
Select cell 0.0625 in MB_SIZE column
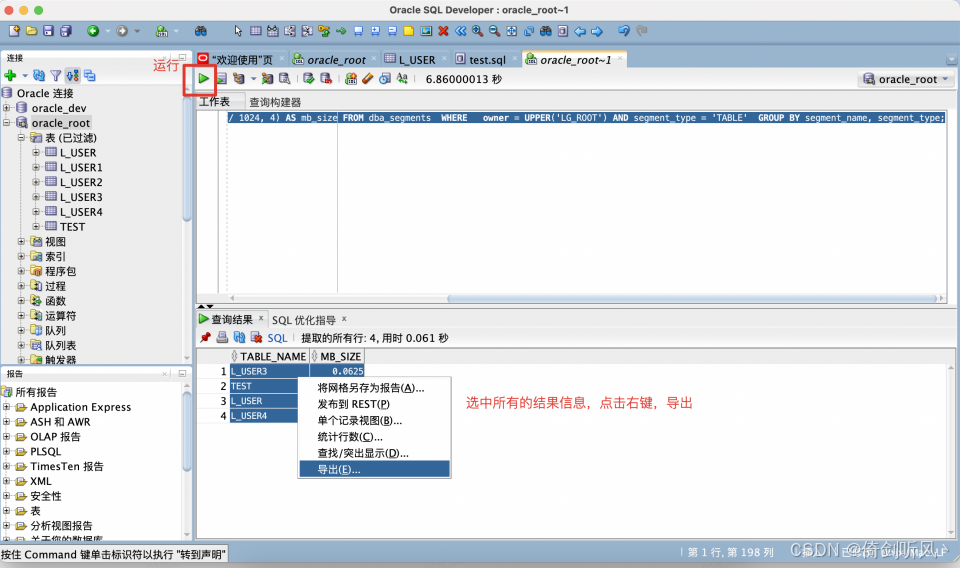coord(337,371)
